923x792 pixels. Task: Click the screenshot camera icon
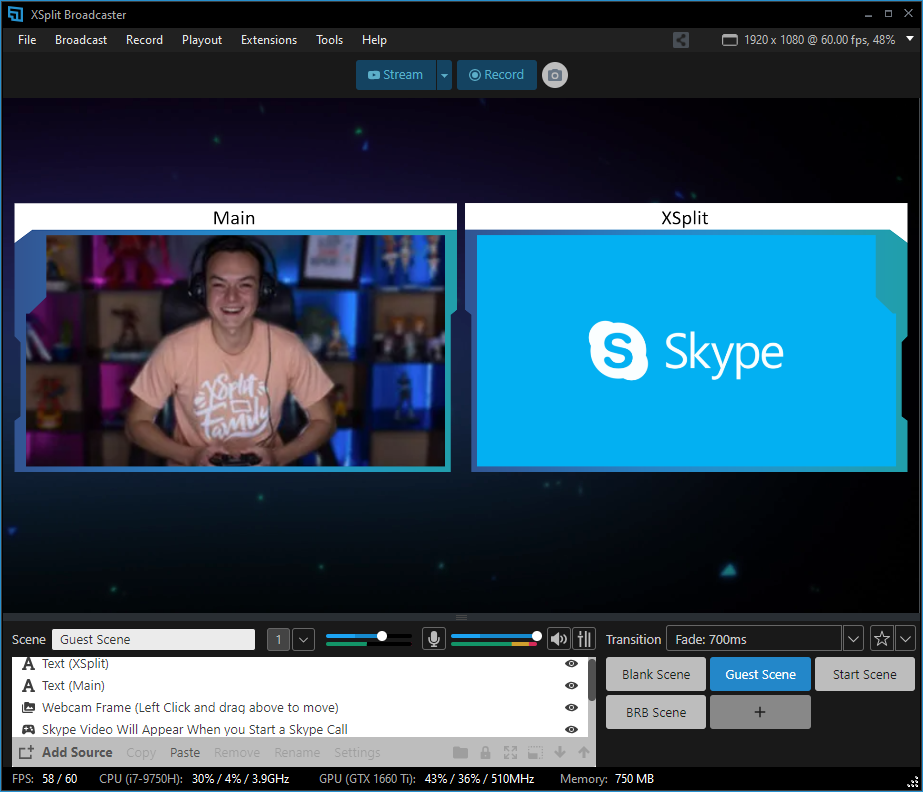click(555, 75)
